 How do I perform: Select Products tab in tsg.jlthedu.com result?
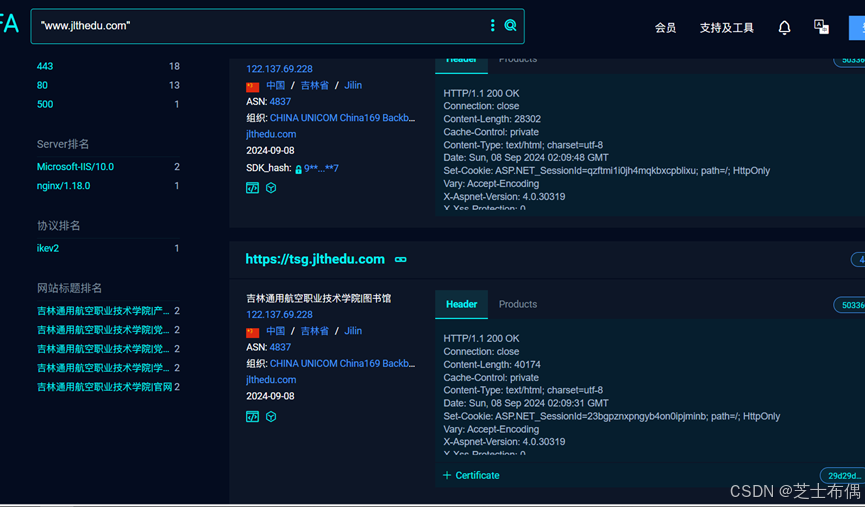tap(517, 304)
